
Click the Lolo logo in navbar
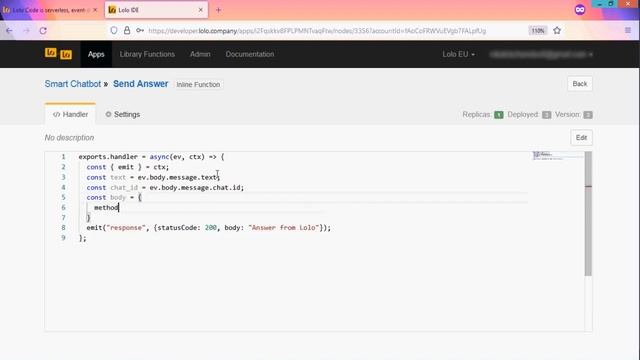[x=58, y=53]
